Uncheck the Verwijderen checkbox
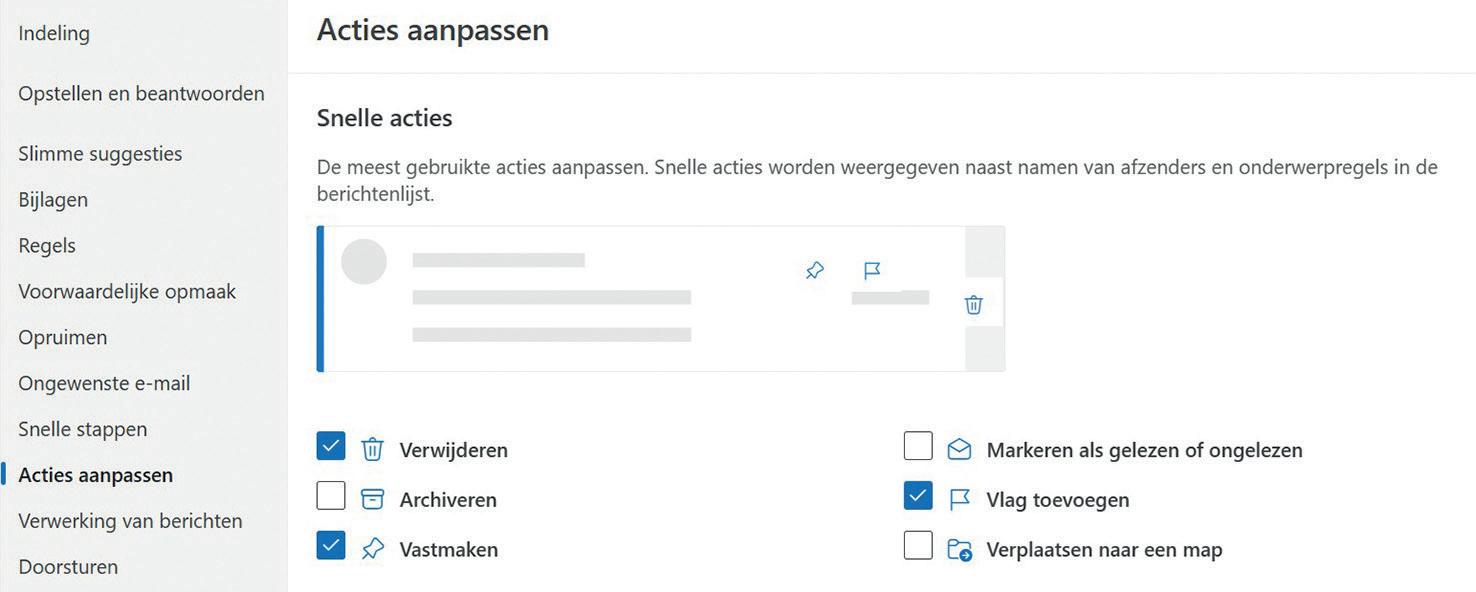 click(331, 446)
